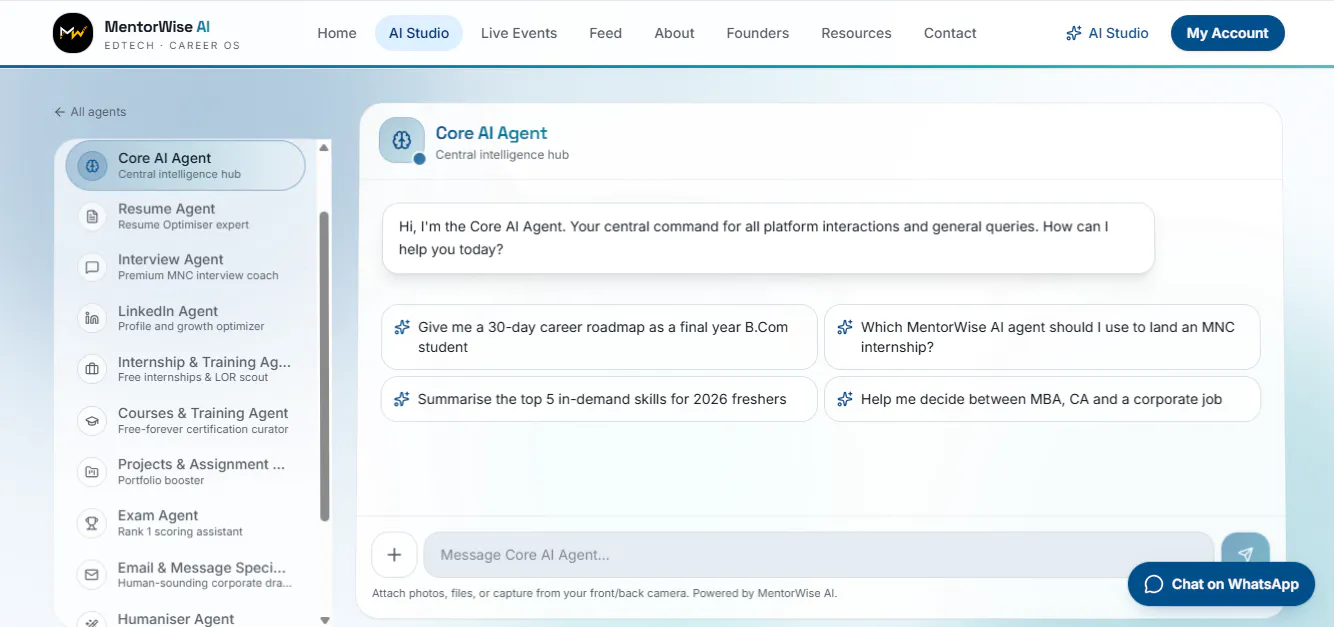
Task: Click the Projects & Assignment folder icon
Action: pos(92,471)
